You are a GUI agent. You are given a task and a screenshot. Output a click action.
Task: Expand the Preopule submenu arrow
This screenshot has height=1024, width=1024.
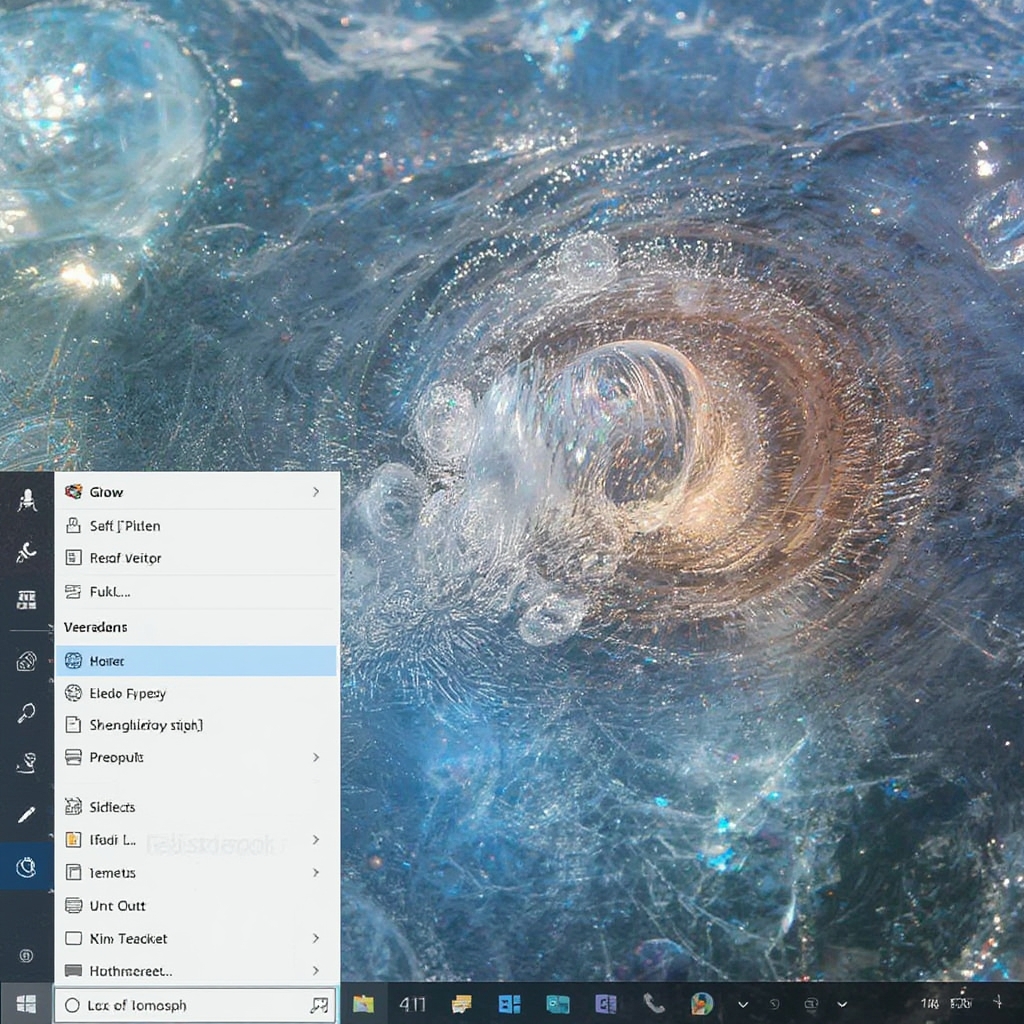pos(315,757)
